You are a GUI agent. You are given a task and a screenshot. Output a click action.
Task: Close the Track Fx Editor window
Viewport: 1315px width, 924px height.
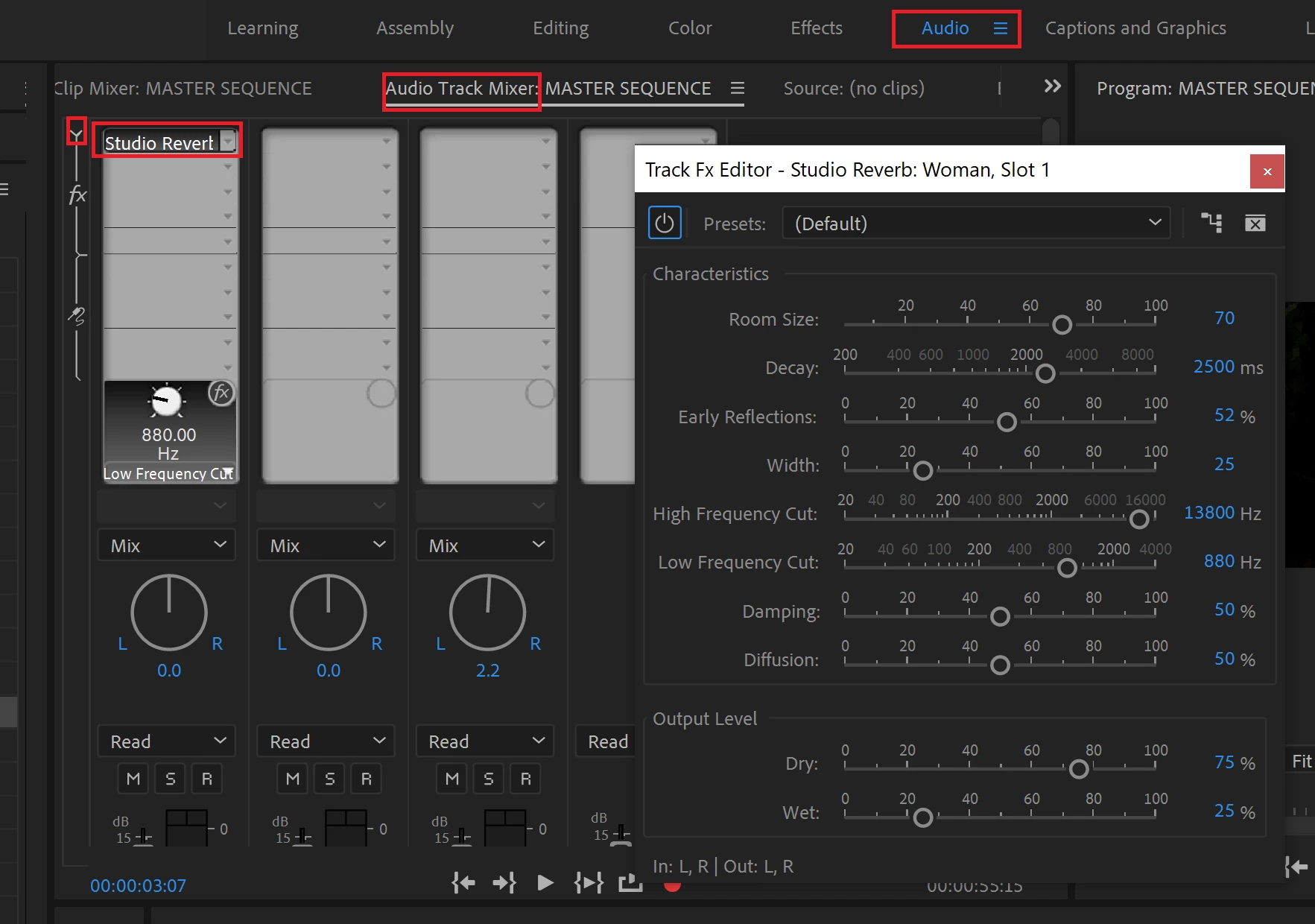1267,171
